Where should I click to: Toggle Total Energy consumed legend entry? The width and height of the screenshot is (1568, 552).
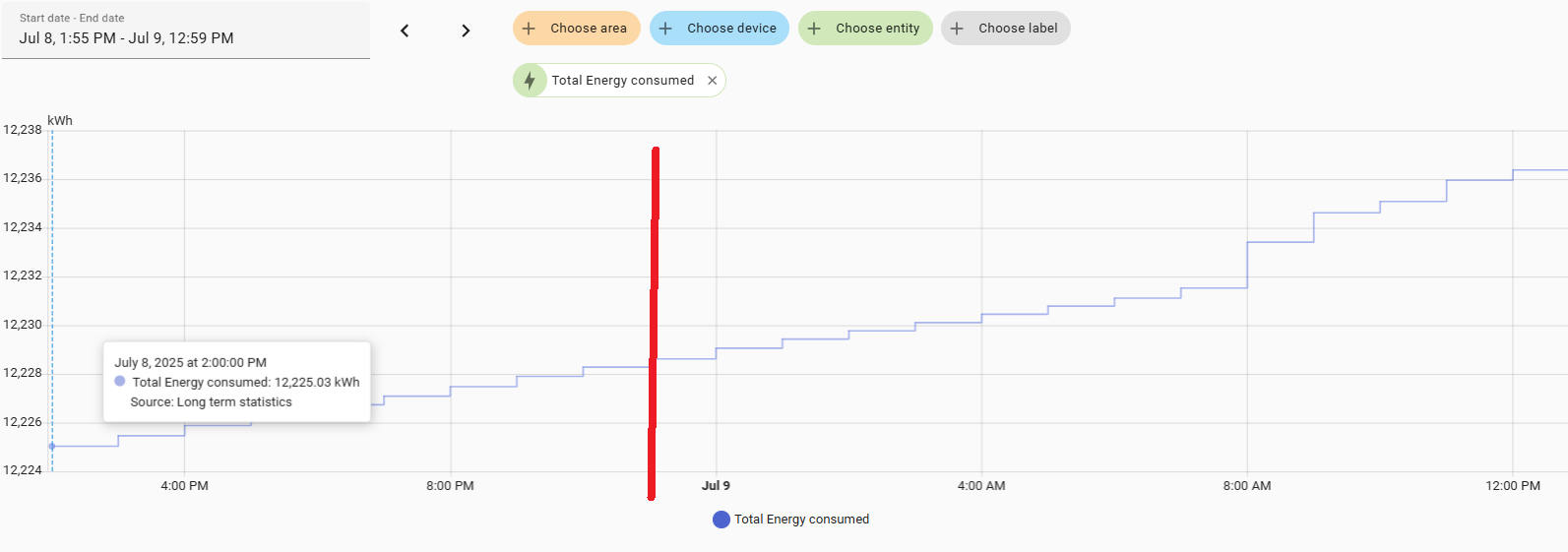(790, 520)
